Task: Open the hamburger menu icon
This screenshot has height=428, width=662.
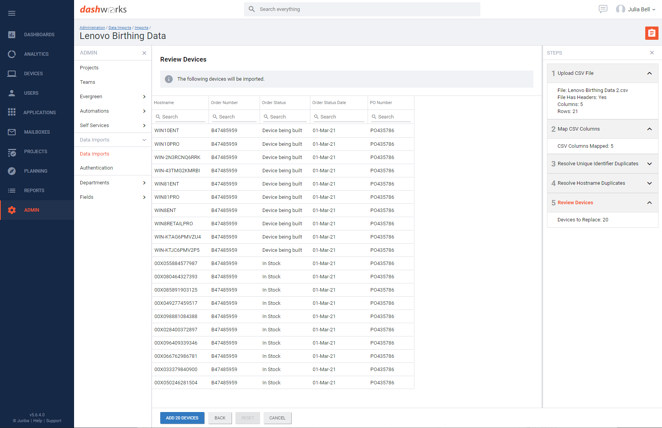Action: pyautogui.click(x=11, y=14)
